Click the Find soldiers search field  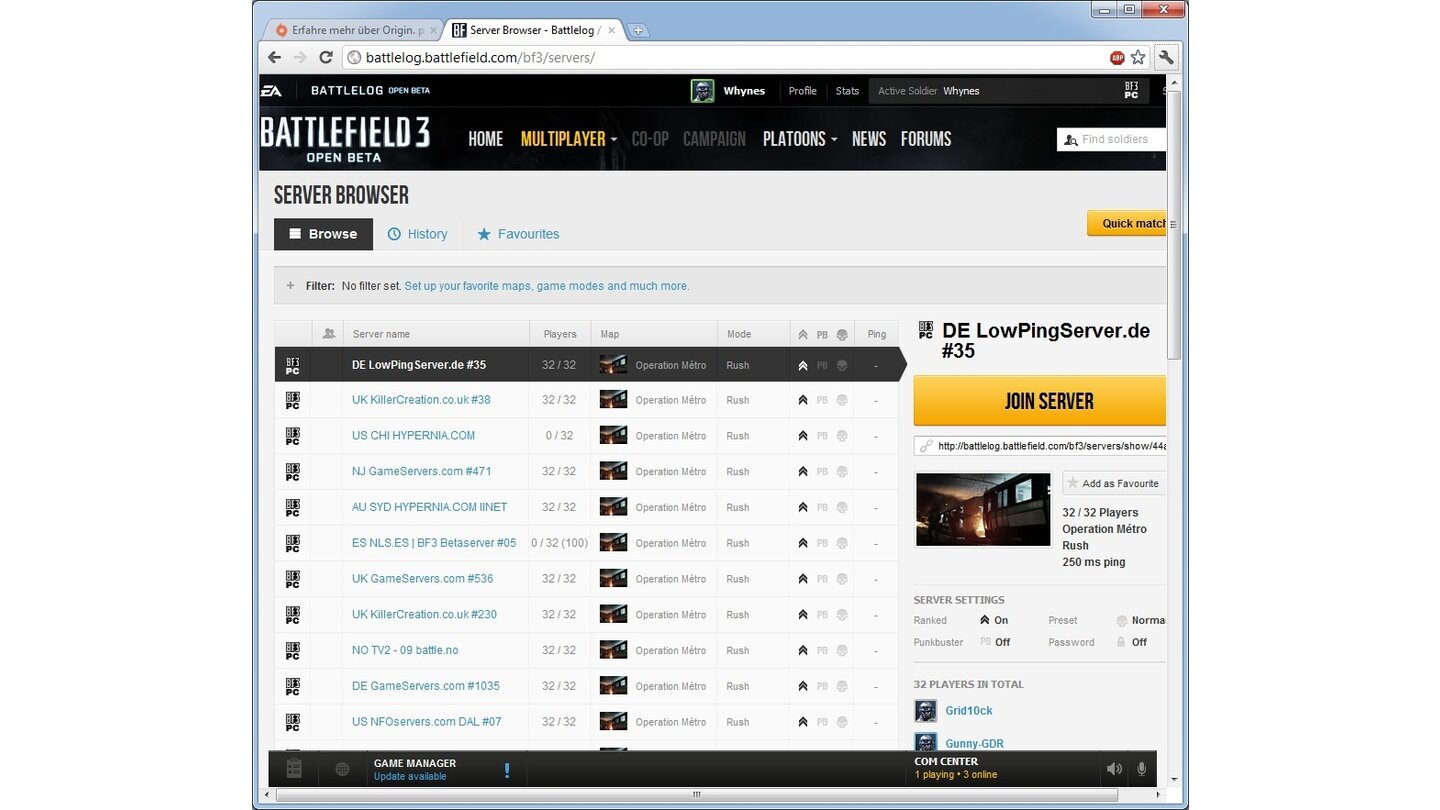click(x=1112, y=139)
